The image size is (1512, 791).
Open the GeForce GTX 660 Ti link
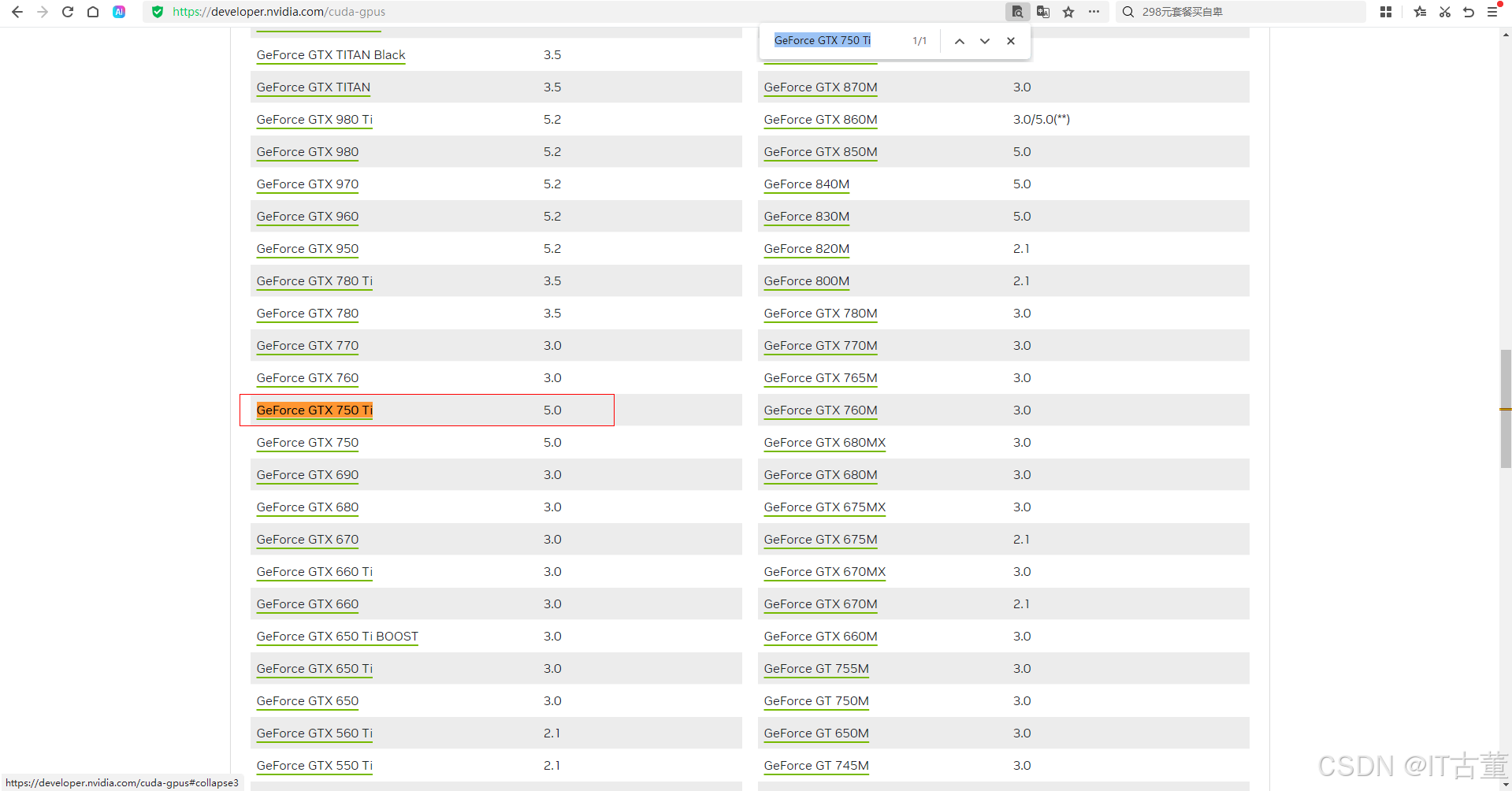click(x=314, y=572)
